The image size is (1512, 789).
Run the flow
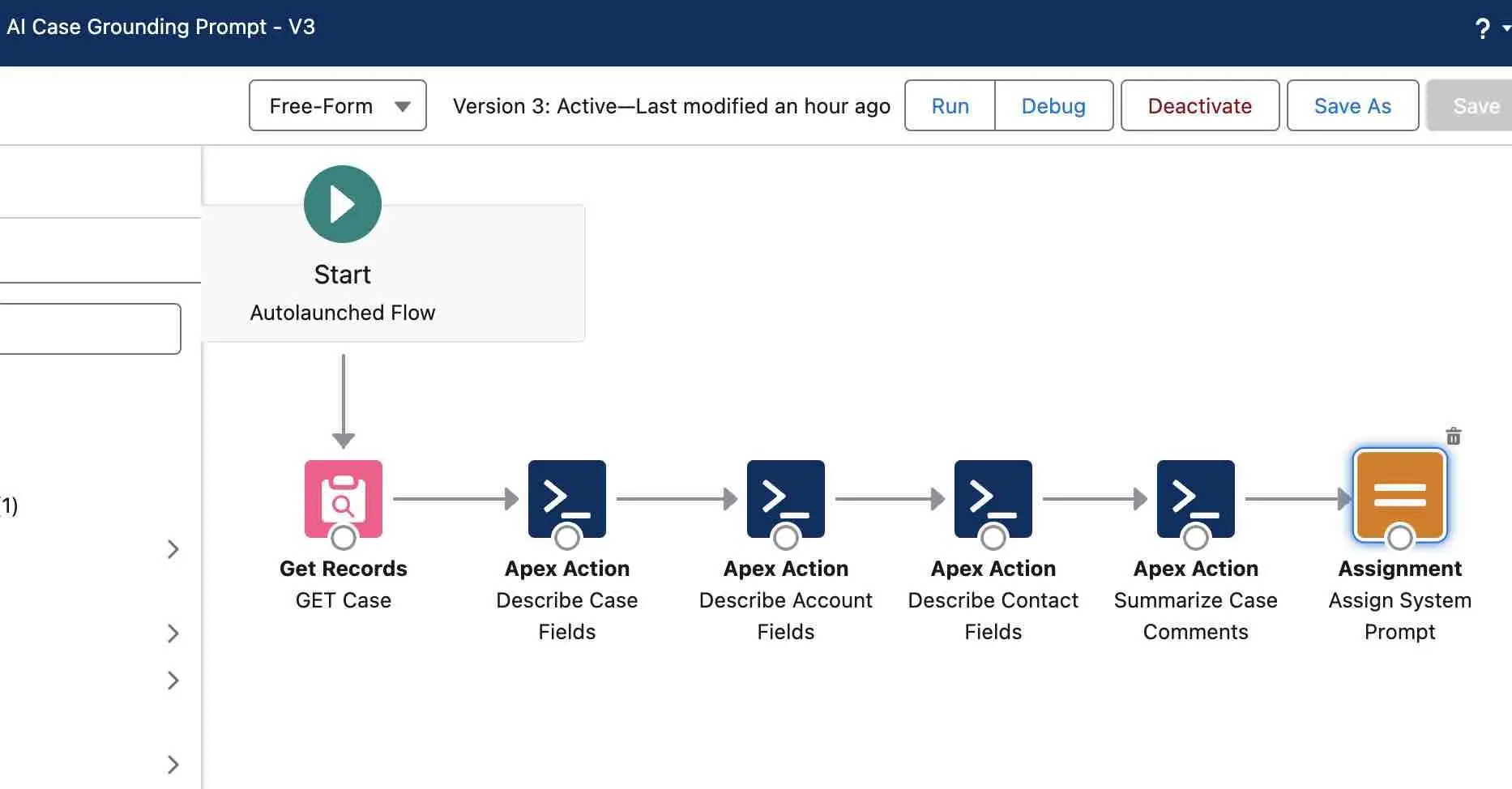coord(950,105)
